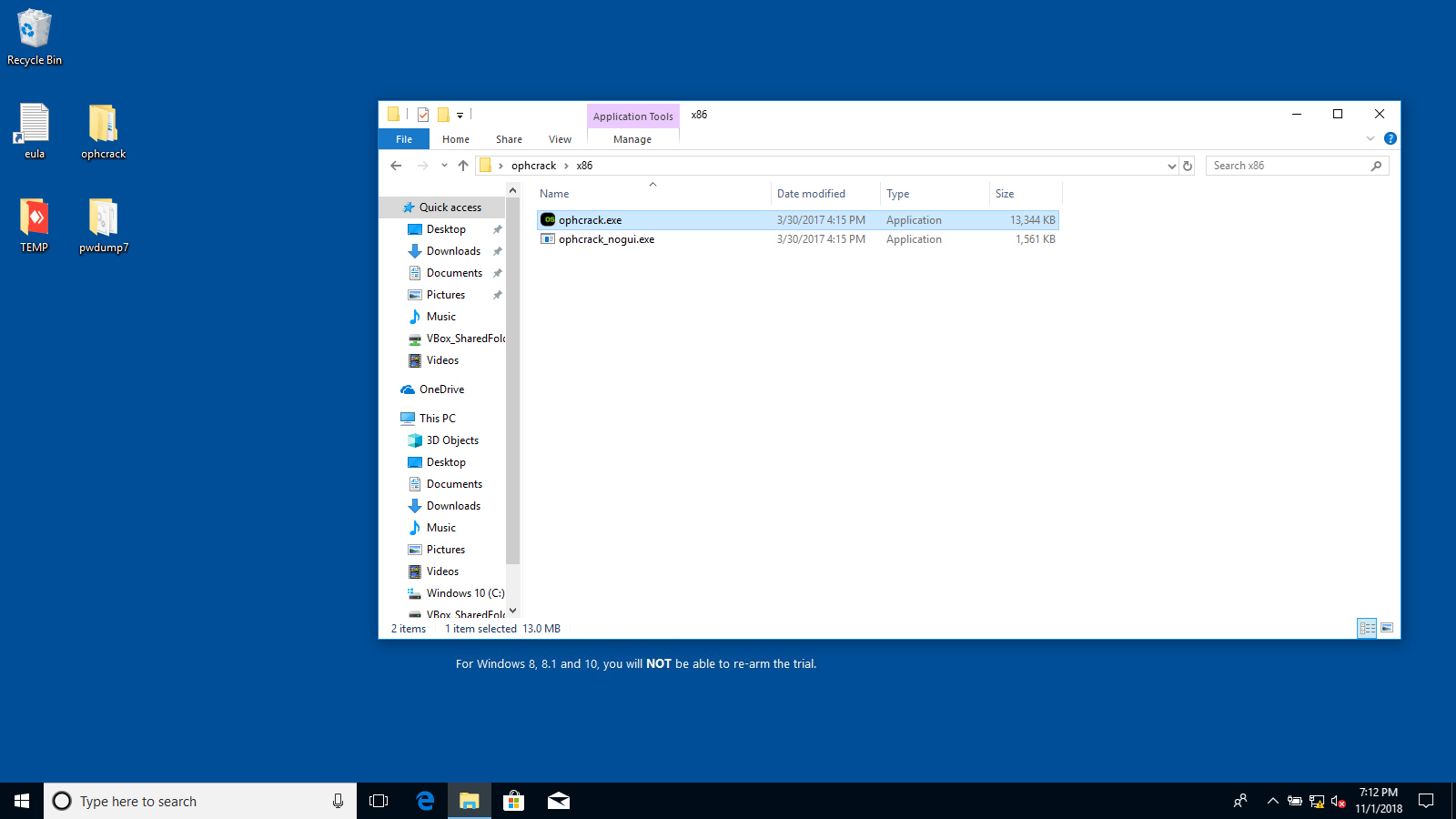Select the Application Tools contextual tab
This screenshot has width=1456, height=819.
633,116
